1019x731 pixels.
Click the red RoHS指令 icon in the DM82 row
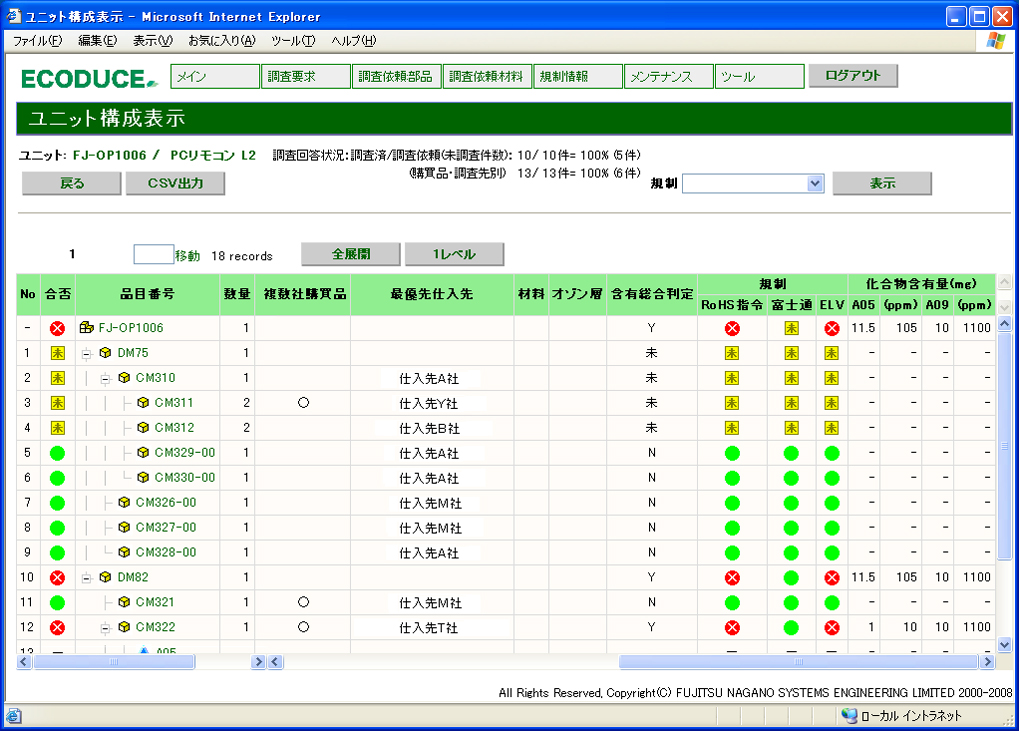732,578
